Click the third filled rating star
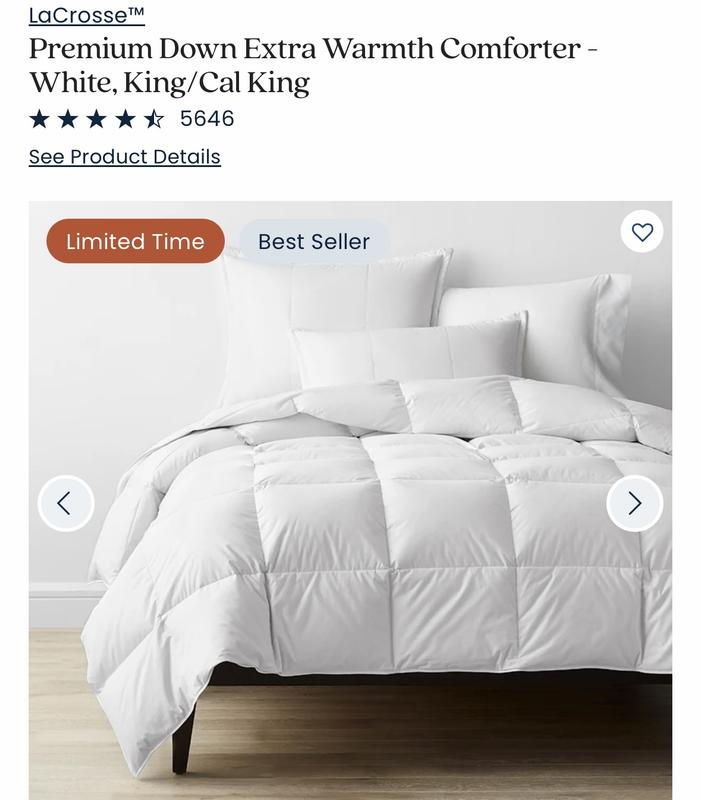Viewport: 701px width, 800px height. (96, 119)
